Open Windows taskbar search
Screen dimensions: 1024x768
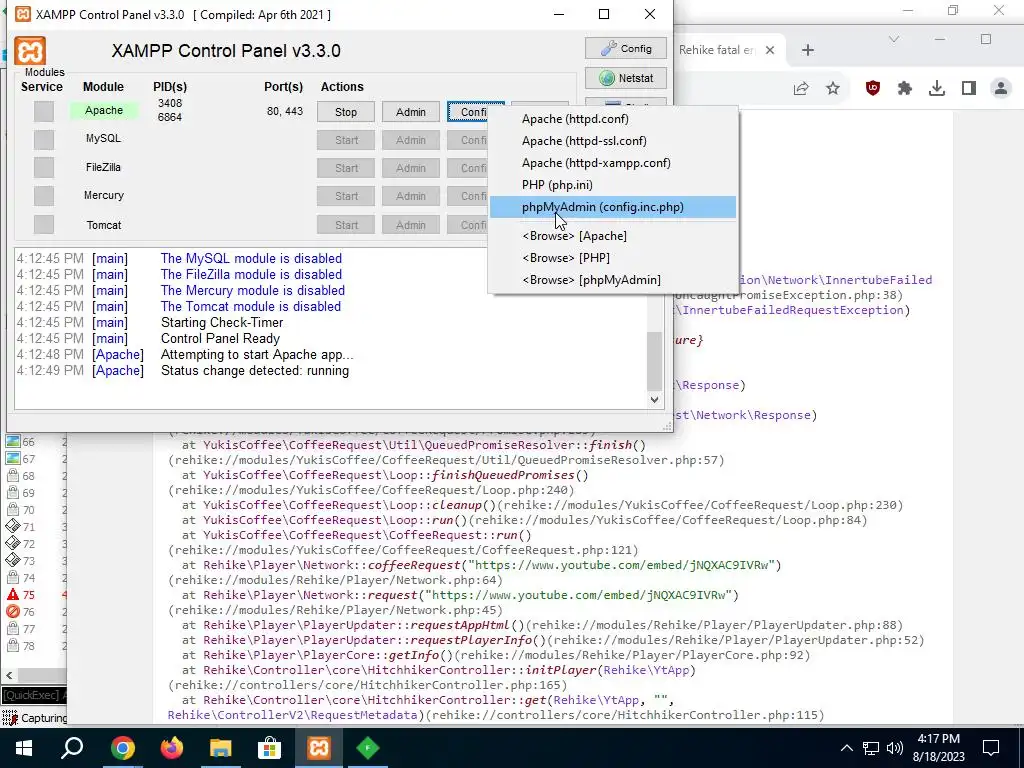point(72,748)
